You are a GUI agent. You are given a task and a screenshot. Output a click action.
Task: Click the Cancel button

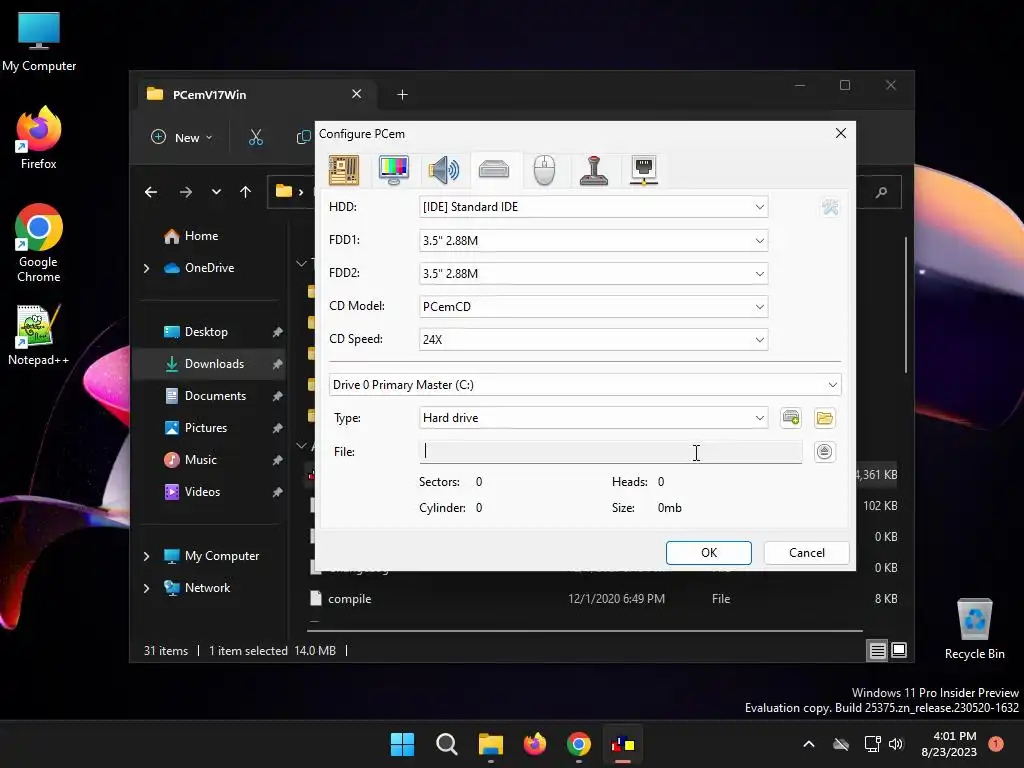pos(807,552)
